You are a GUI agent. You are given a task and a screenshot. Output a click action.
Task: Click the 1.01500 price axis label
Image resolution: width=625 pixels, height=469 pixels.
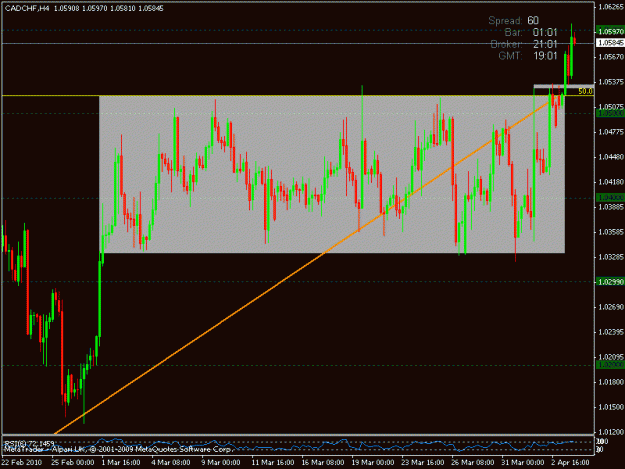pos(611,407)
